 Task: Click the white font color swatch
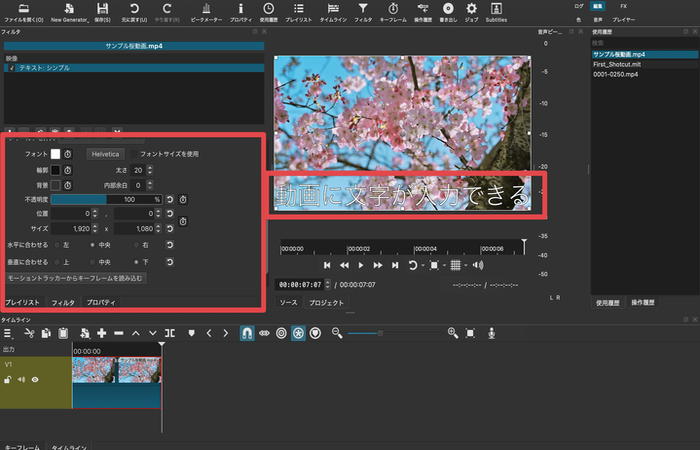(x=56, y=155)
